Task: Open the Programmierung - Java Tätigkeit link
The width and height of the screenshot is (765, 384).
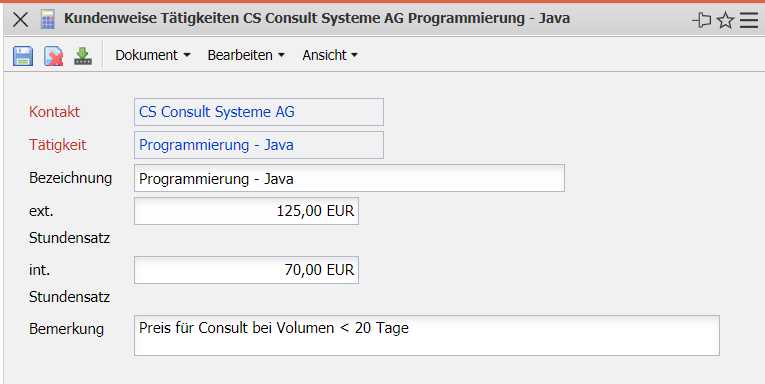Action: point(216,145)
